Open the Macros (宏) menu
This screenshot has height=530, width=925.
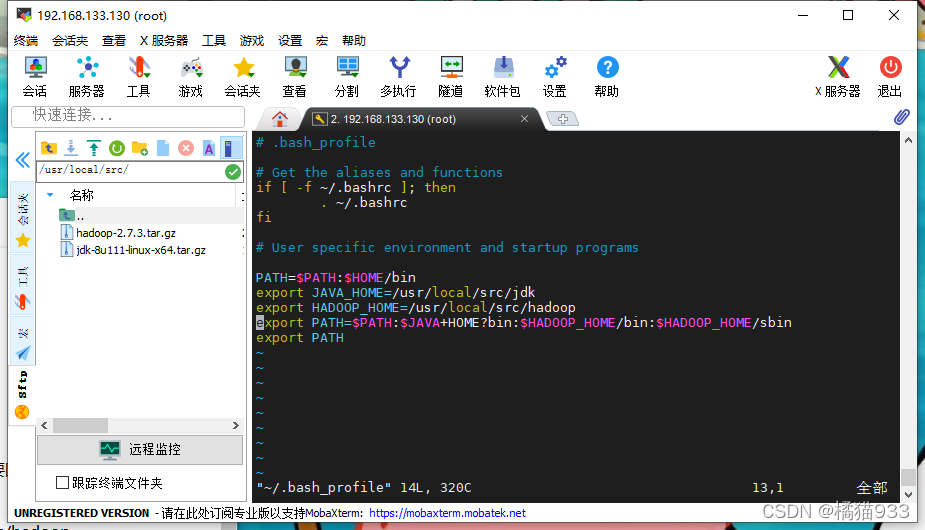pos(322,41)
